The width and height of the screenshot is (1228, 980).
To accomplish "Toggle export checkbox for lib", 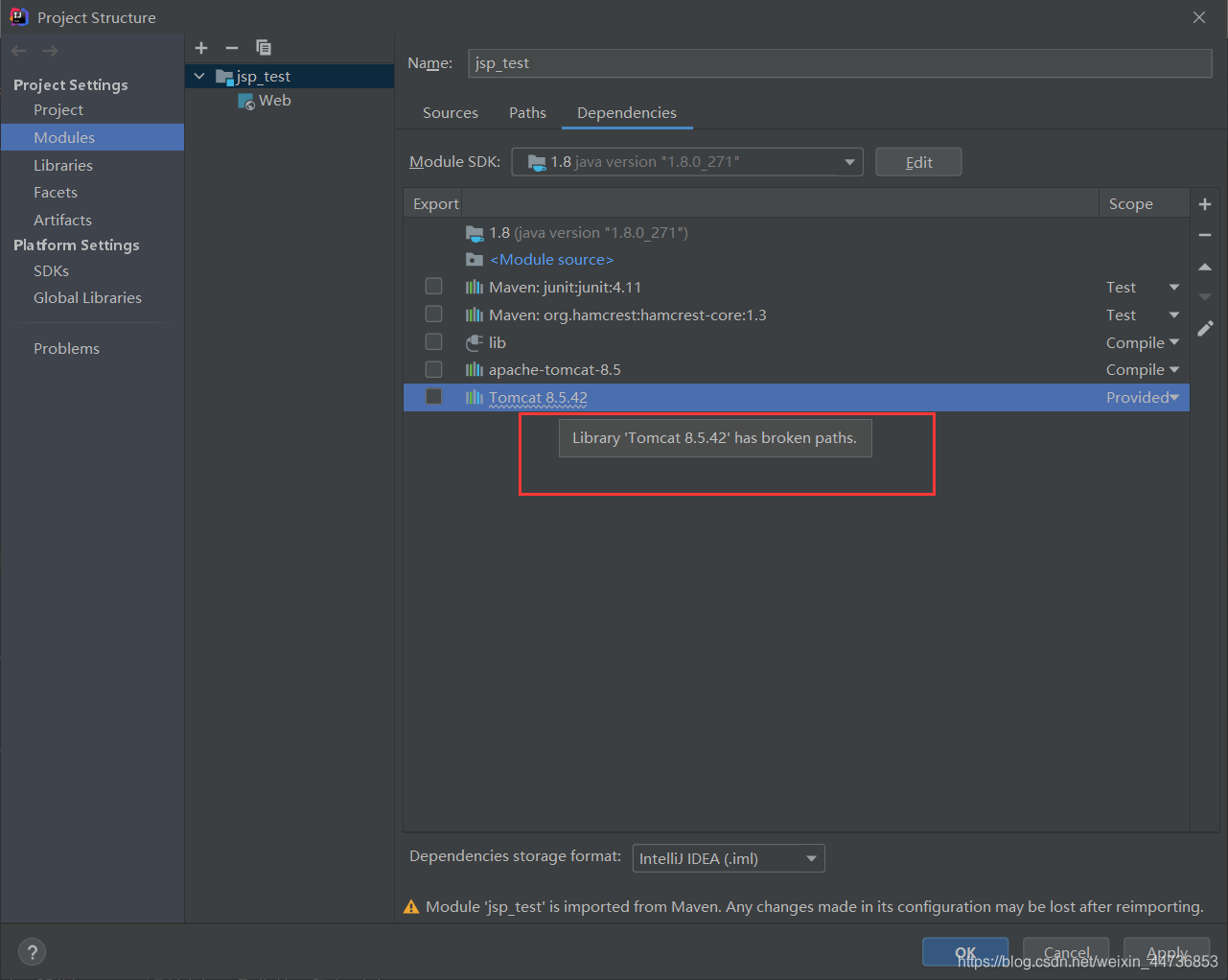I will [x=433, y=342].
